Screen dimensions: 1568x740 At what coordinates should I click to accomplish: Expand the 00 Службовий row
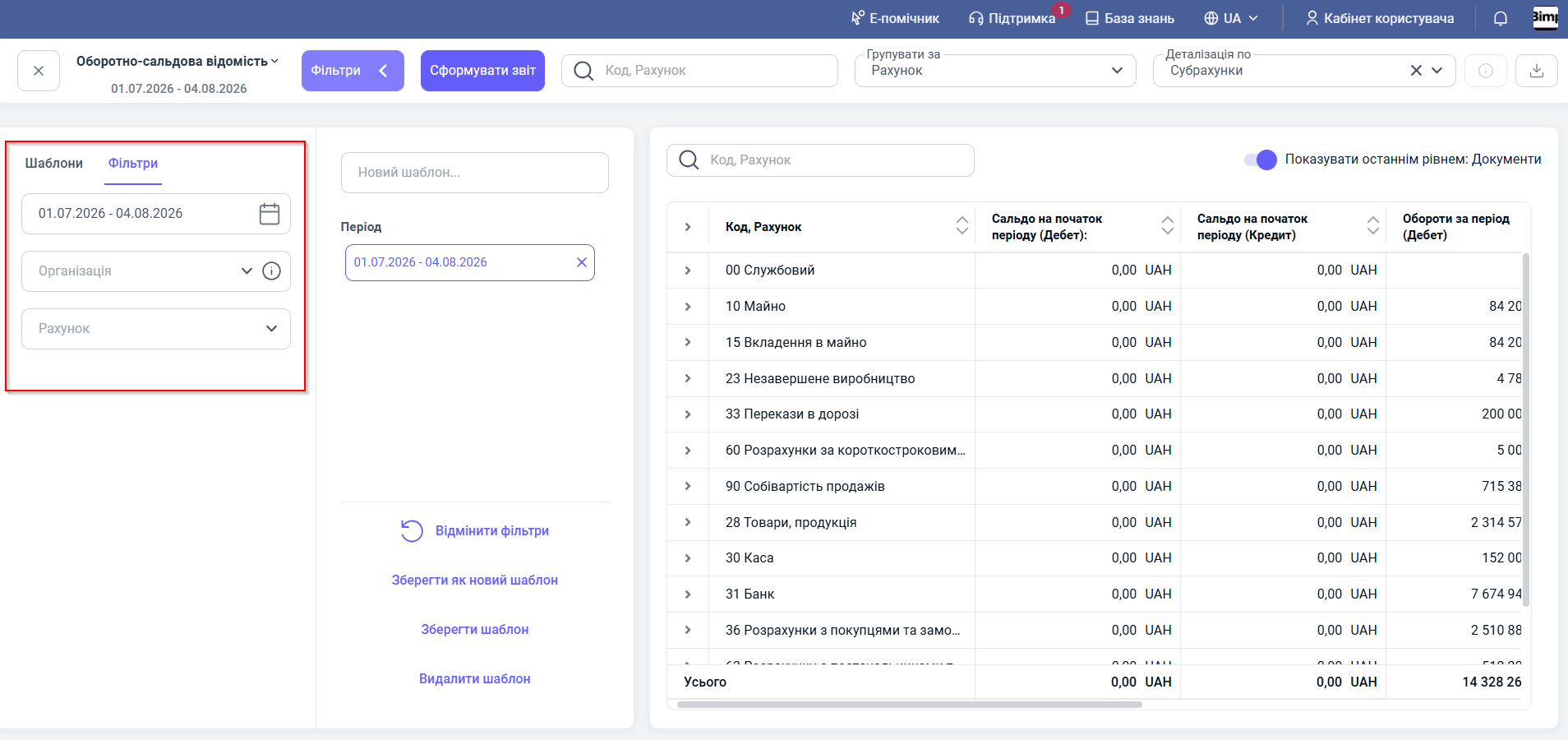(x=688, y=271)
